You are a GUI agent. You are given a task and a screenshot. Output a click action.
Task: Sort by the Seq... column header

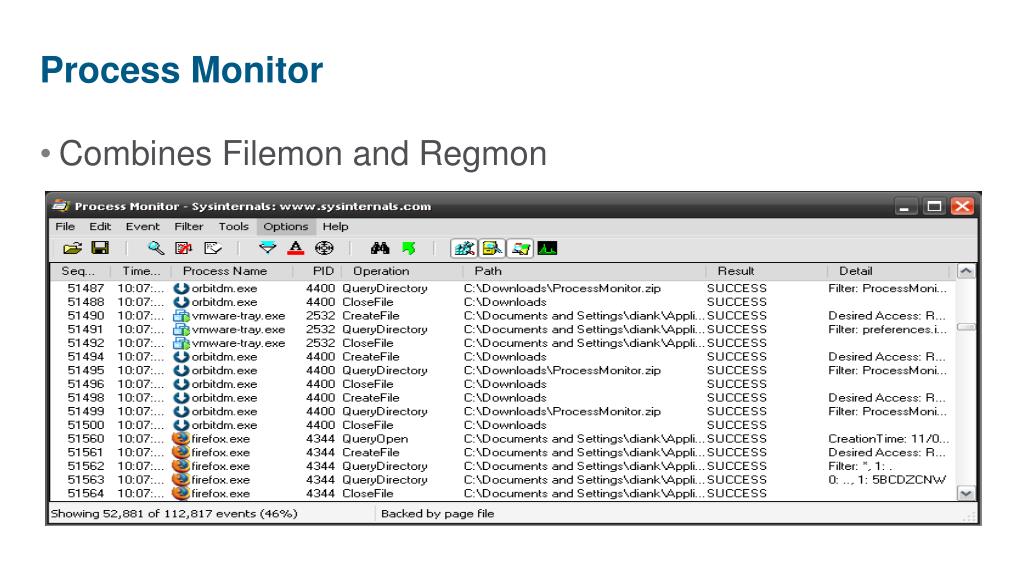[x=78, y=271]
